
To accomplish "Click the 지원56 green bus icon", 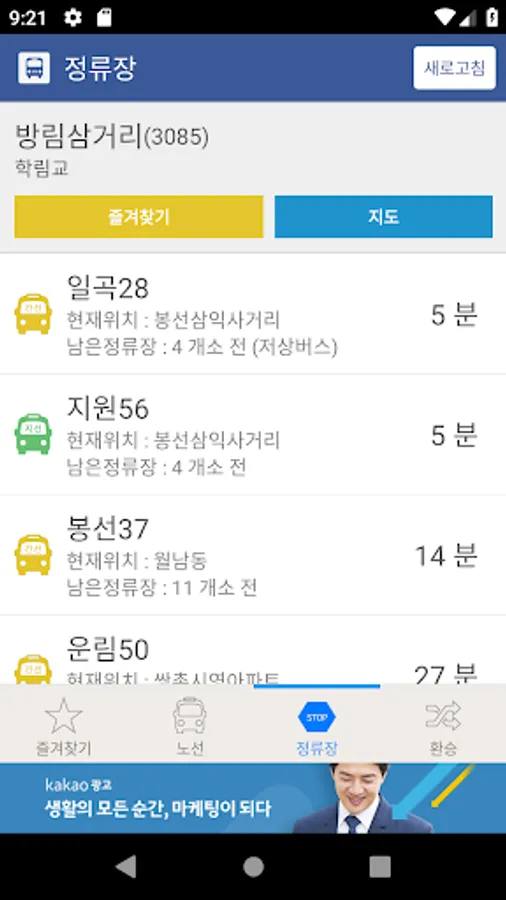I will point(33,435).
